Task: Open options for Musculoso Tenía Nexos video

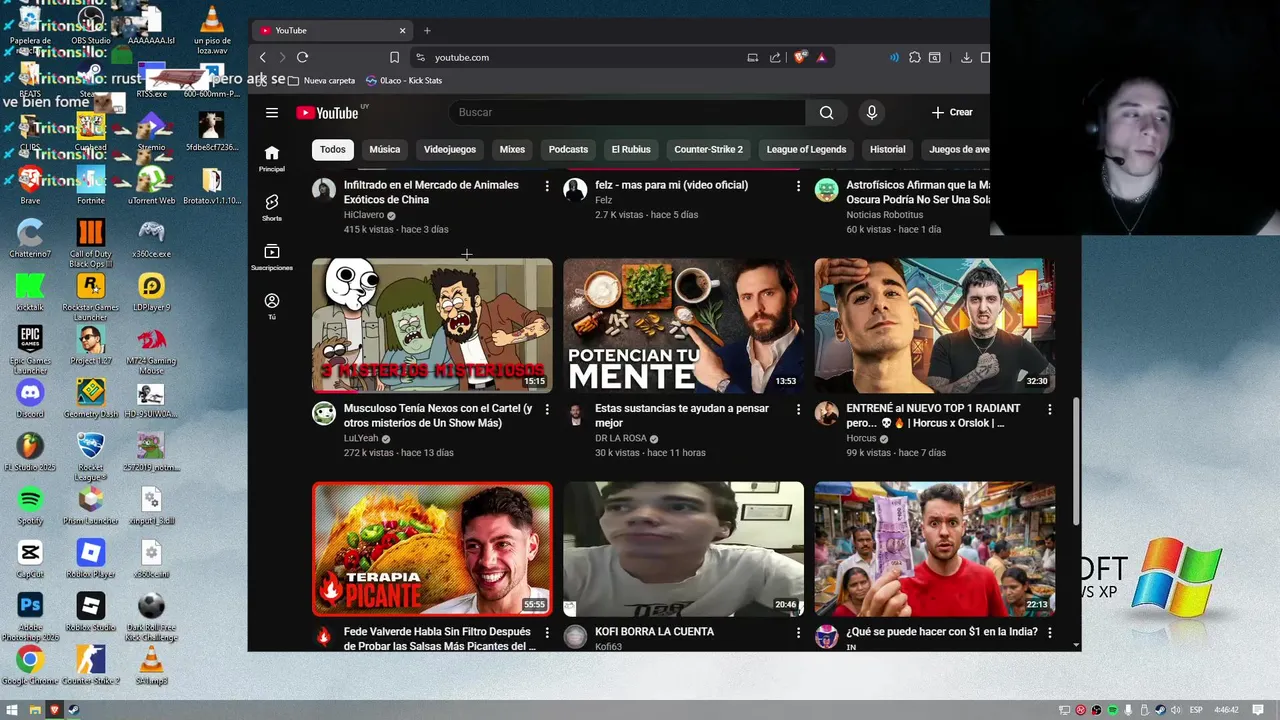Action: click(x=547, y=409)
